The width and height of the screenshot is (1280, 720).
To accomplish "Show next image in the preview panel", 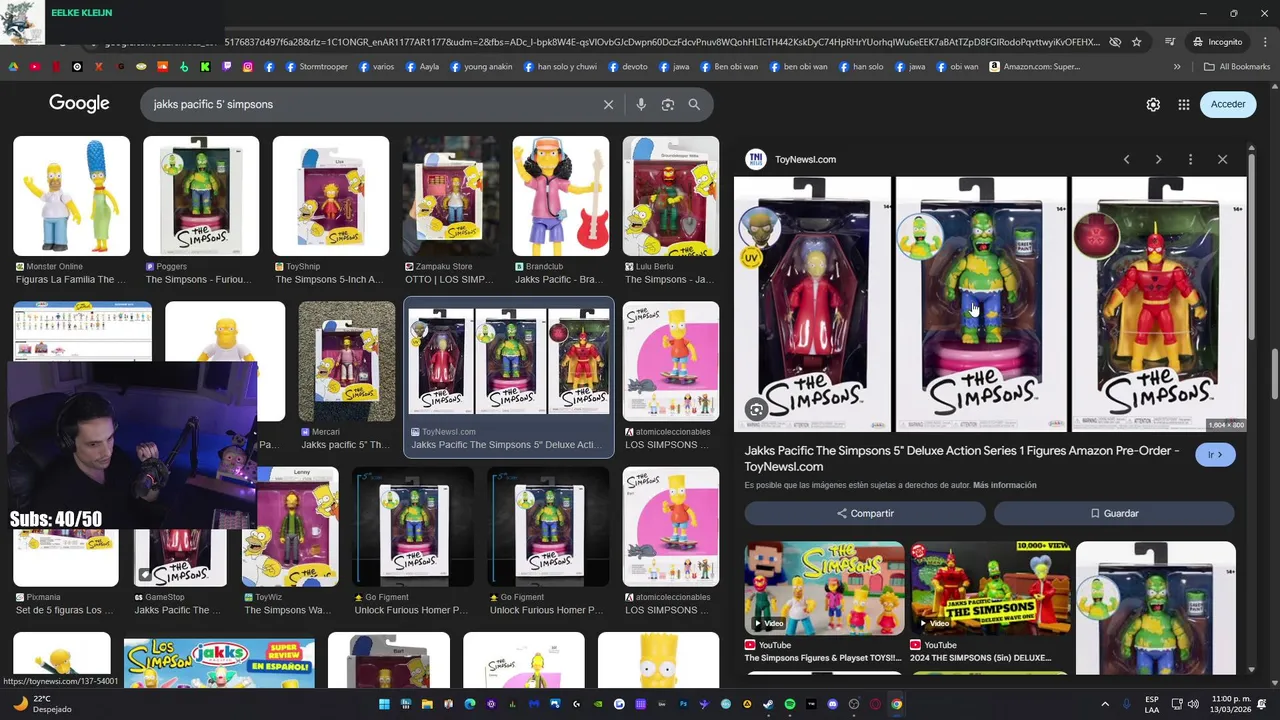I will point(1158,159).
